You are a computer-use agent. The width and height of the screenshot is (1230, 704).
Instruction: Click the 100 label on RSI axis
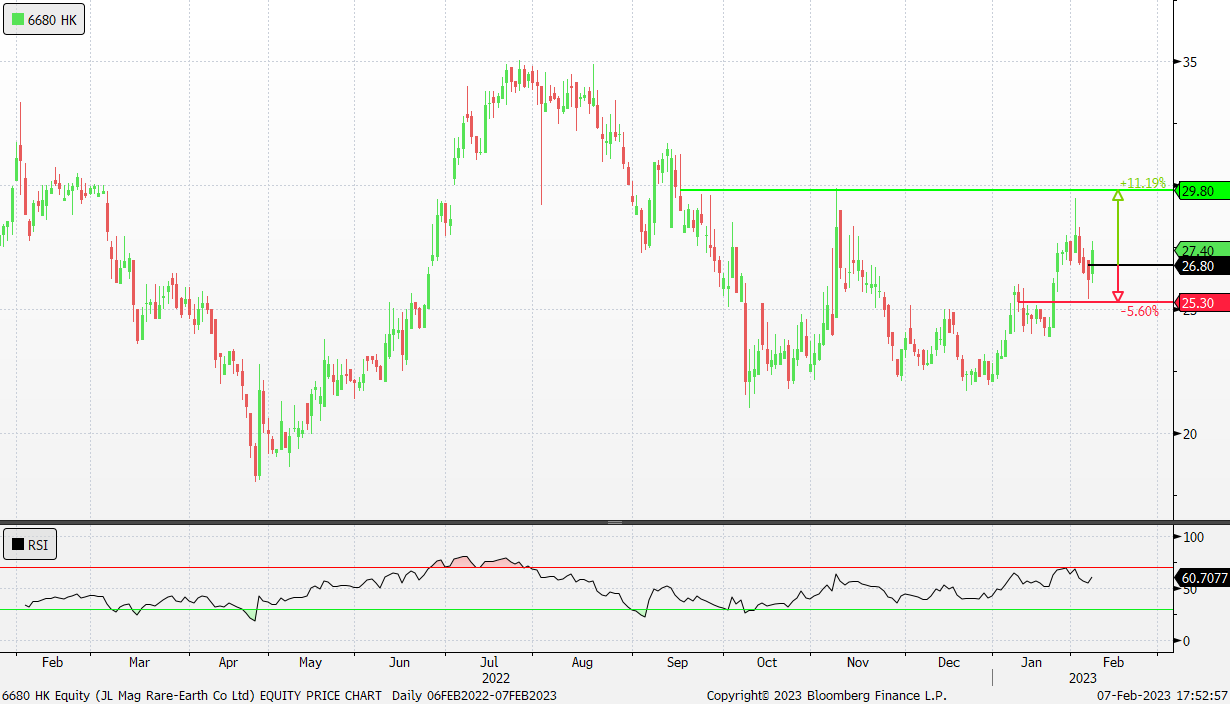(x=1193, y=538)
